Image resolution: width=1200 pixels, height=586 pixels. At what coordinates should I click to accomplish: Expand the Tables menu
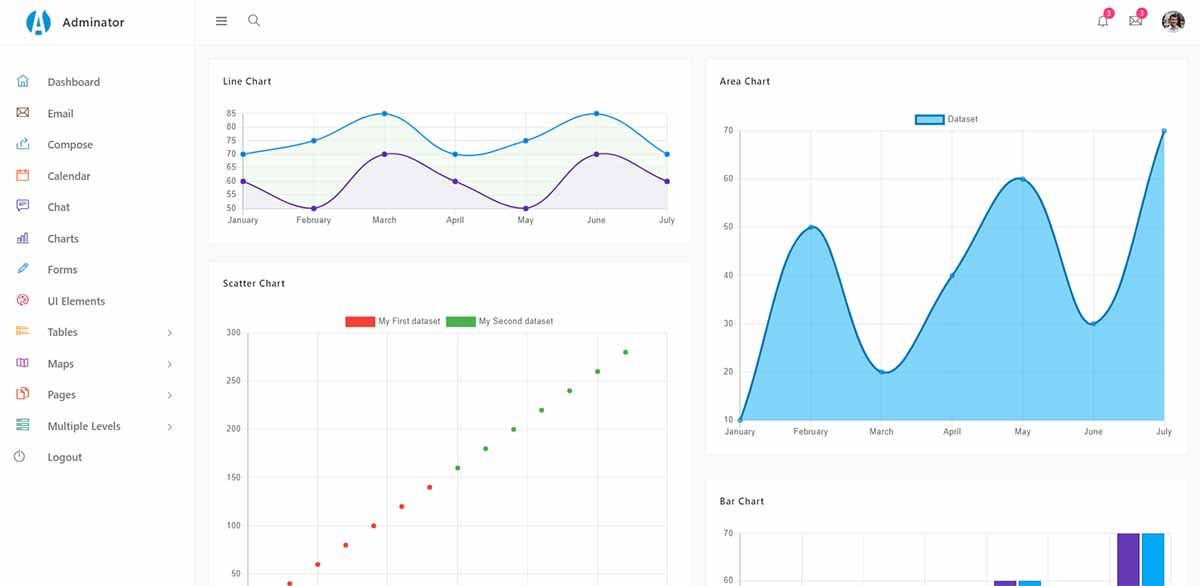tap(62, 332)
